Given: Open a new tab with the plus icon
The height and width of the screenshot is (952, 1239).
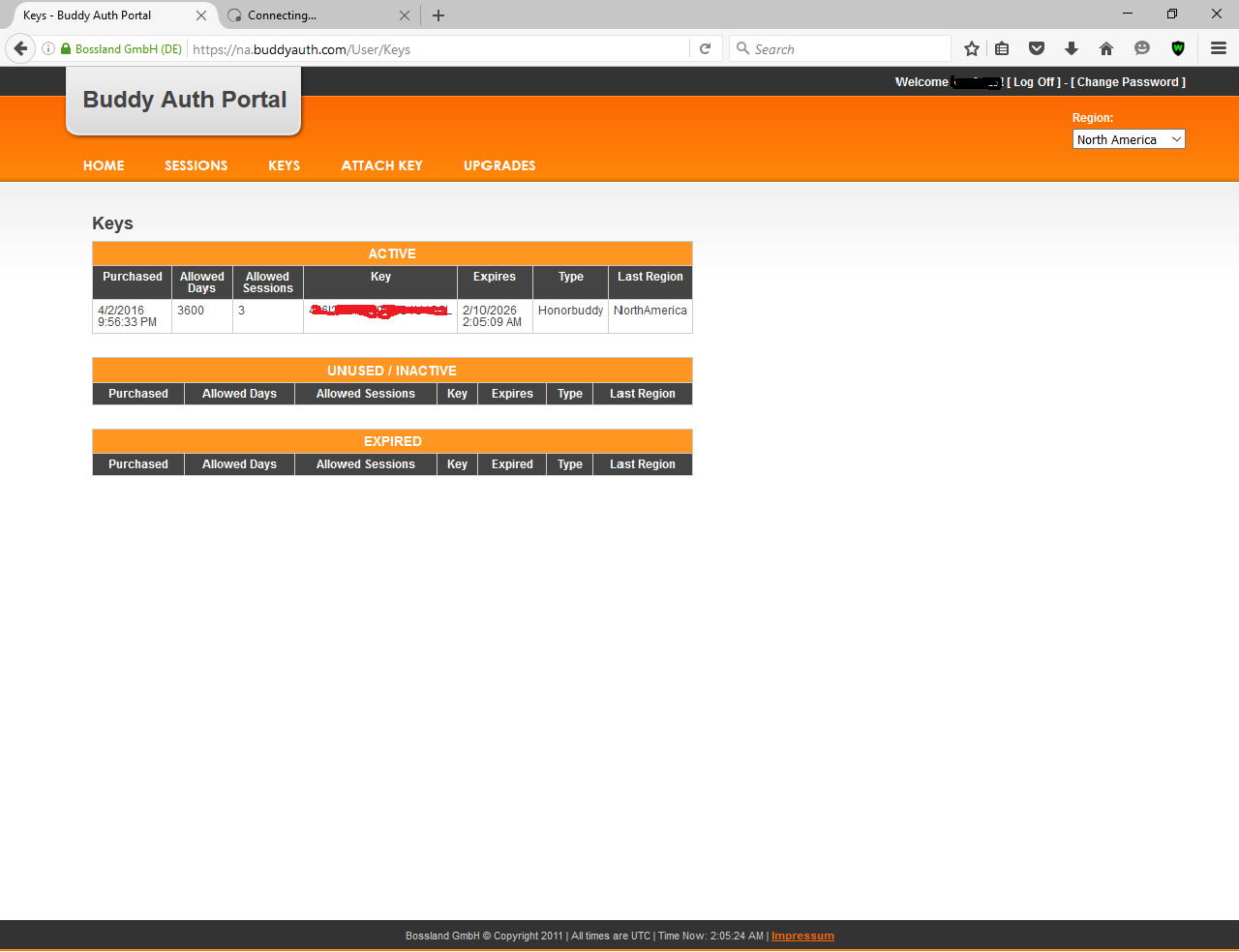Looking at the screenshot, I should (438, 15).
